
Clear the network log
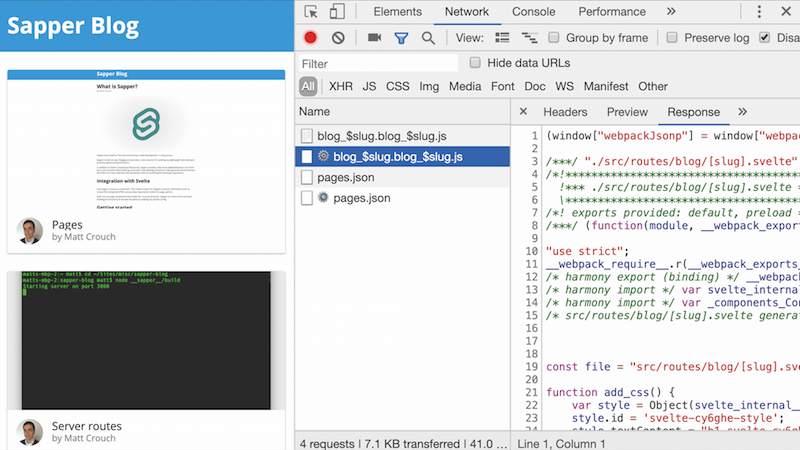point(338,38)
